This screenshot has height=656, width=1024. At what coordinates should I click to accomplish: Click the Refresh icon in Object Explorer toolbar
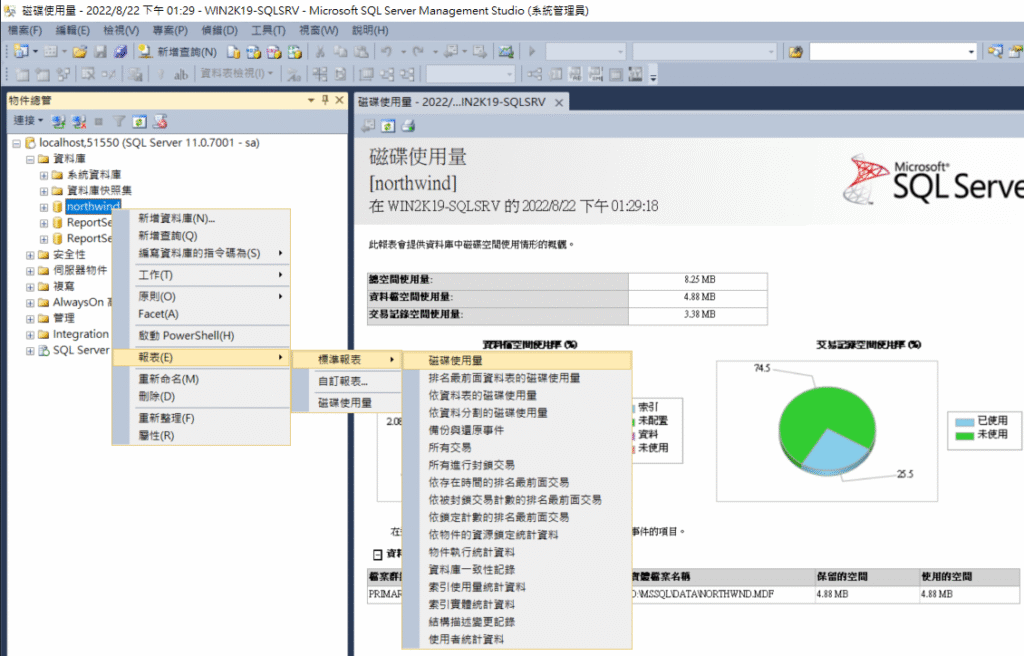click(139, 122)
